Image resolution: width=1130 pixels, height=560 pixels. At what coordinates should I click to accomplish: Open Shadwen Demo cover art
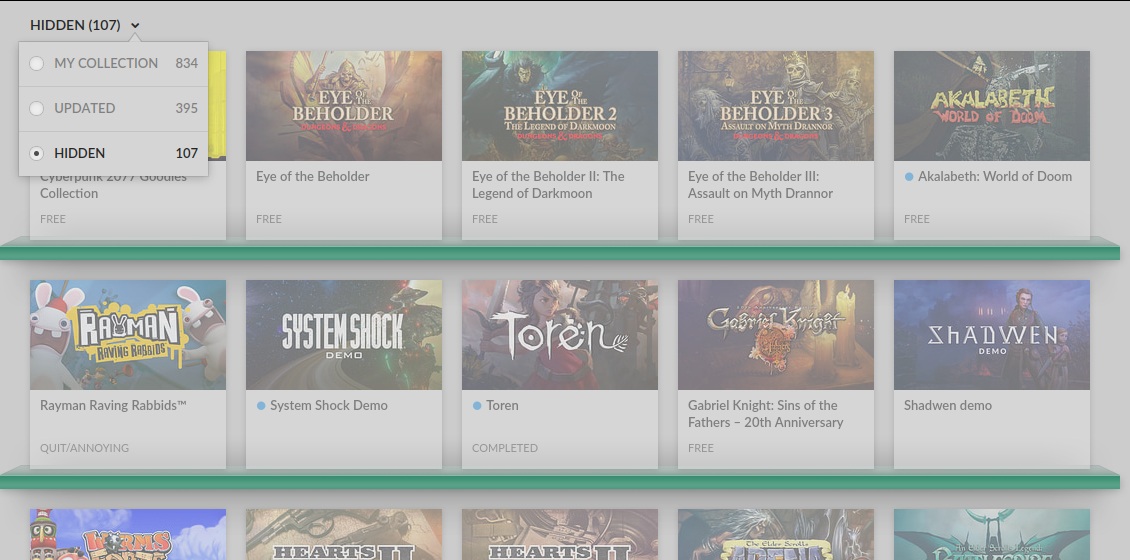(x=992, y=335)
